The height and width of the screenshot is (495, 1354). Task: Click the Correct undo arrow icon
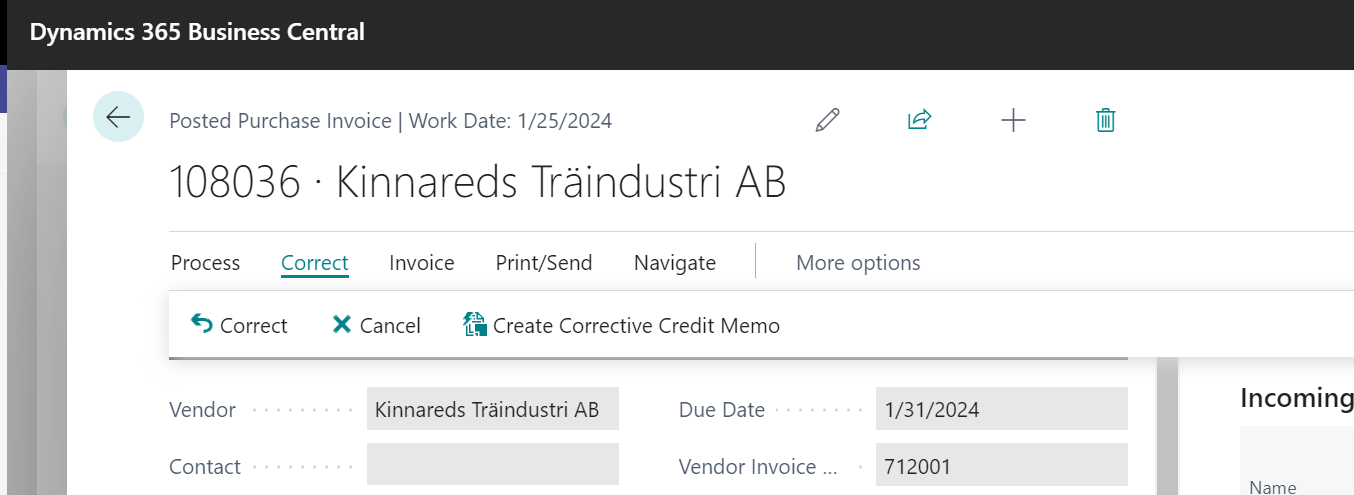tap(202, 324)
